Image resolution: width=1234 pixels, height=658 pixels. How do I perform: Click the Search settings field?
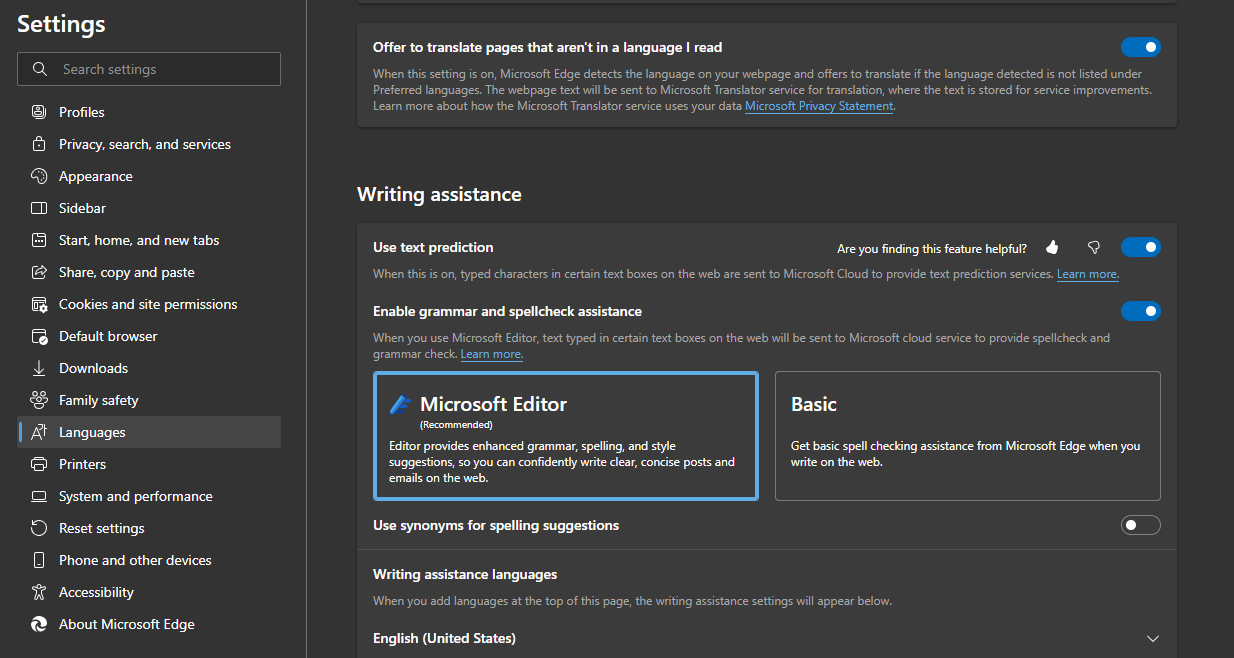[149, 69]
